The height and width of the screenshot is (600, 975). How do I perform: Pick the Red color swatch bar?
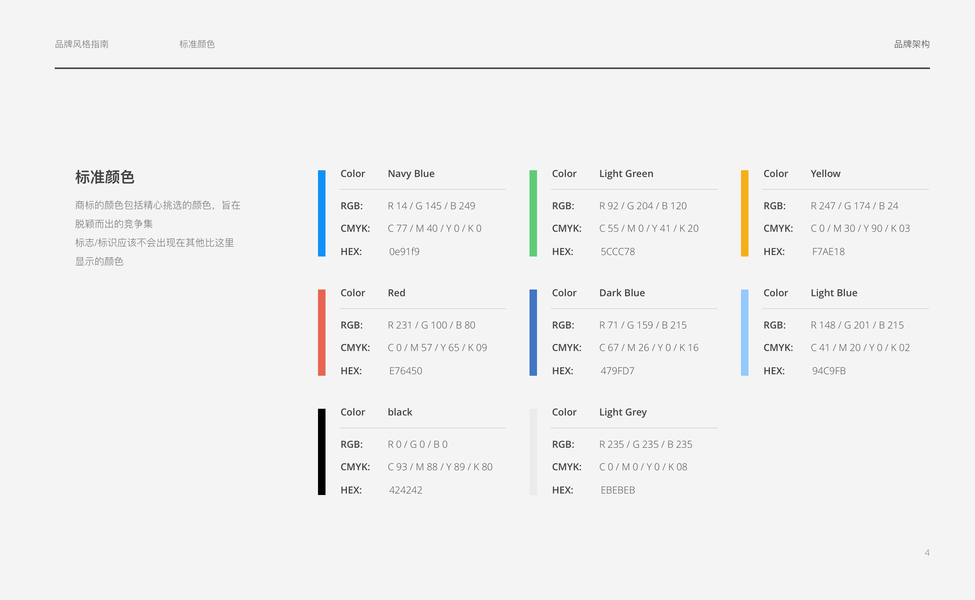pyautogui.click(x=322, y=332)
